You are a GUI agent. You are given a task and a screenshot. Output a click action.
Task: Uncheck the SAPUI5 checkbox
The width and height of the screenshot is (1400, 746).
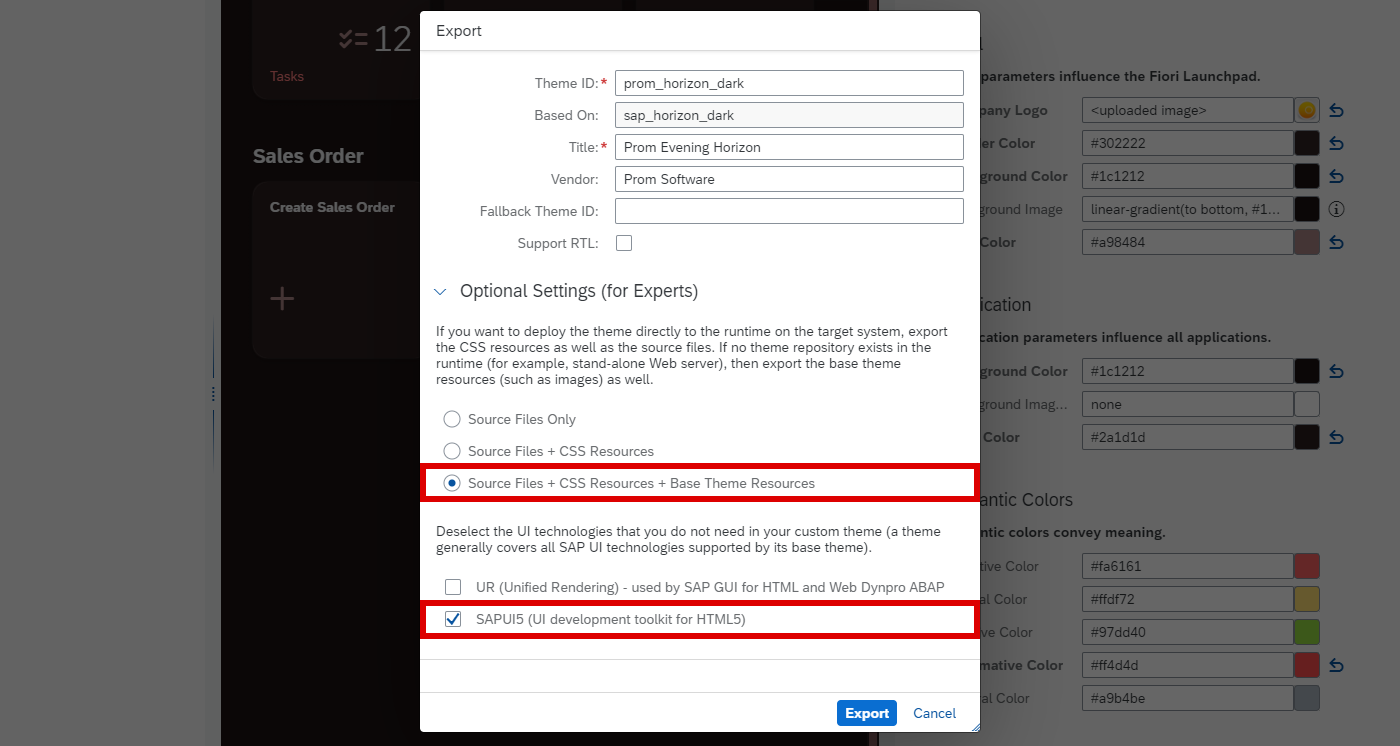[x=453, y=619]
